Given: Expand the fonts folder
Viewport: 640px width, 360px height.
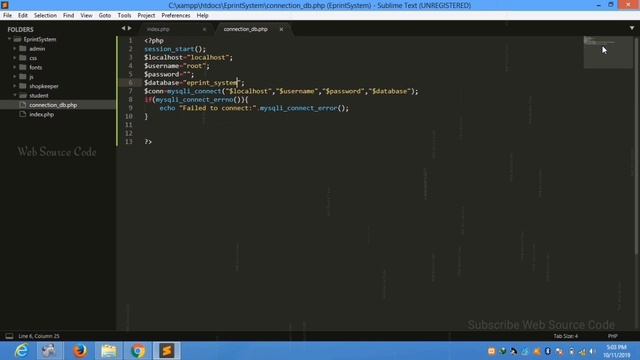Looking at the screenshot, I should 15,67.
